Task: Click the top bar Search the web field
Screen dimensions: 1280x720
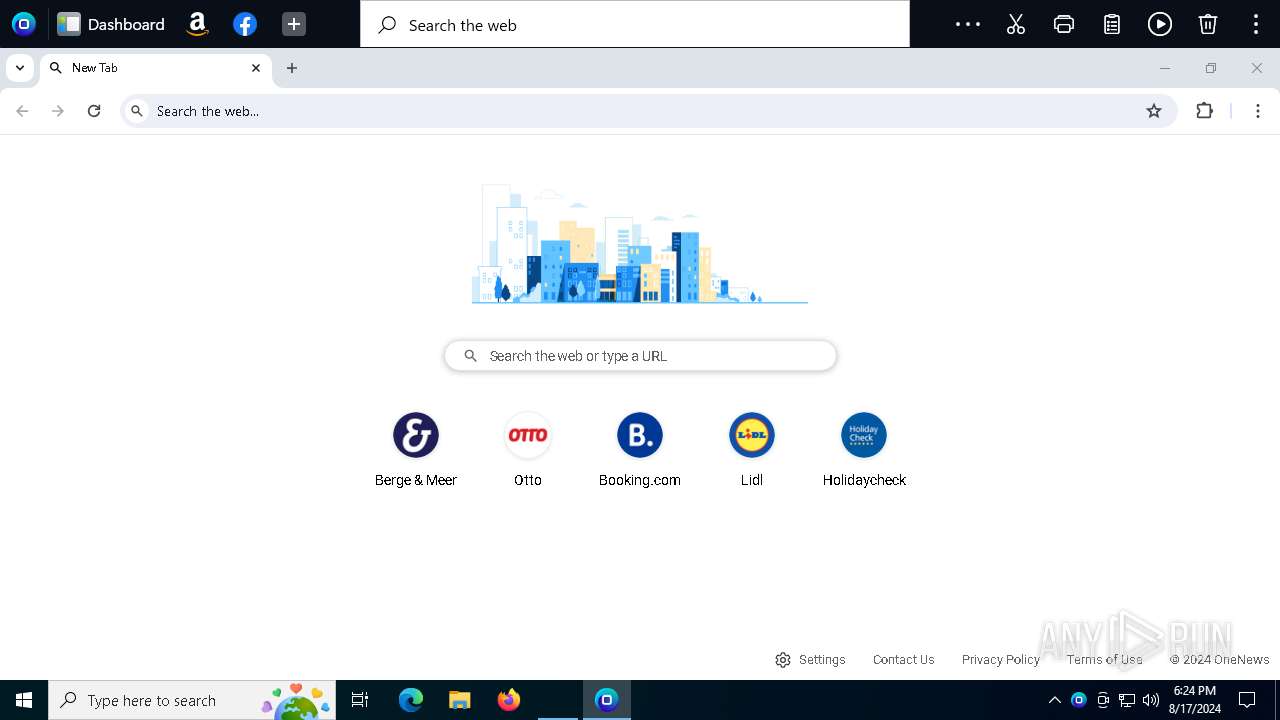Action: (635, 24)
